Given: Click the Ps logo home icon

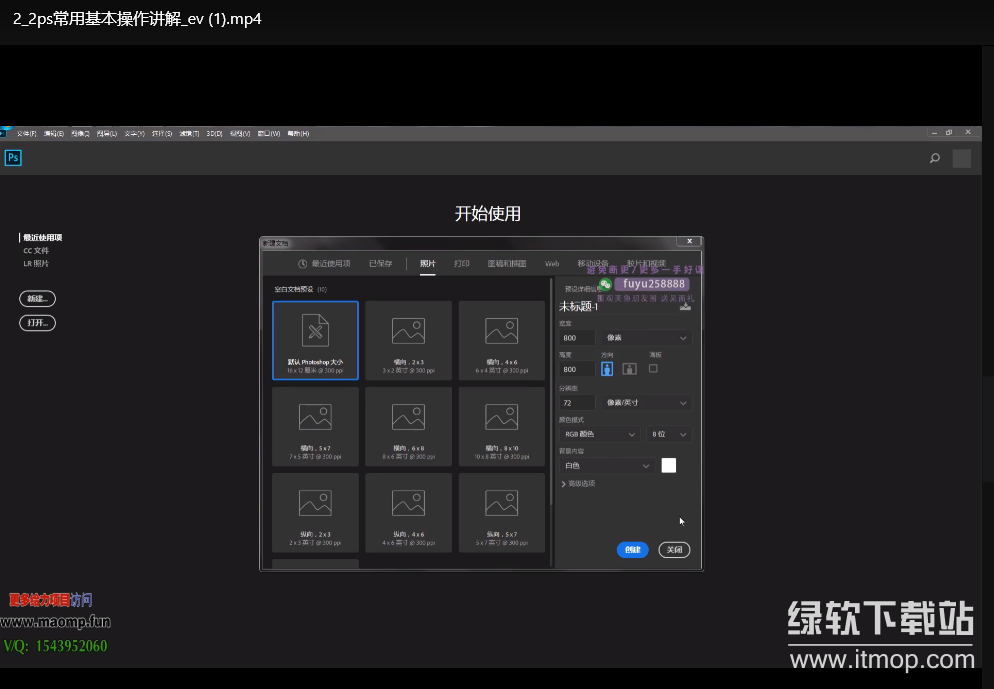Looking at the screenshot, I should [x=13, y=158].
